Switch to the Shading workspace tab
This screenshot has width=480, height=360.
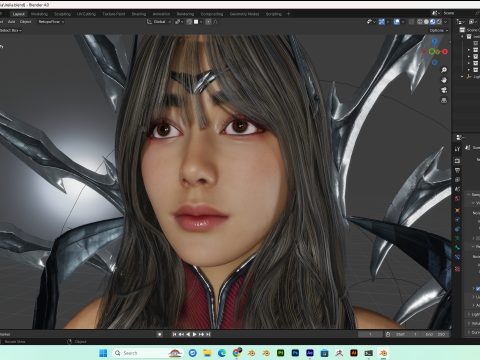click(x=139, y=14)
